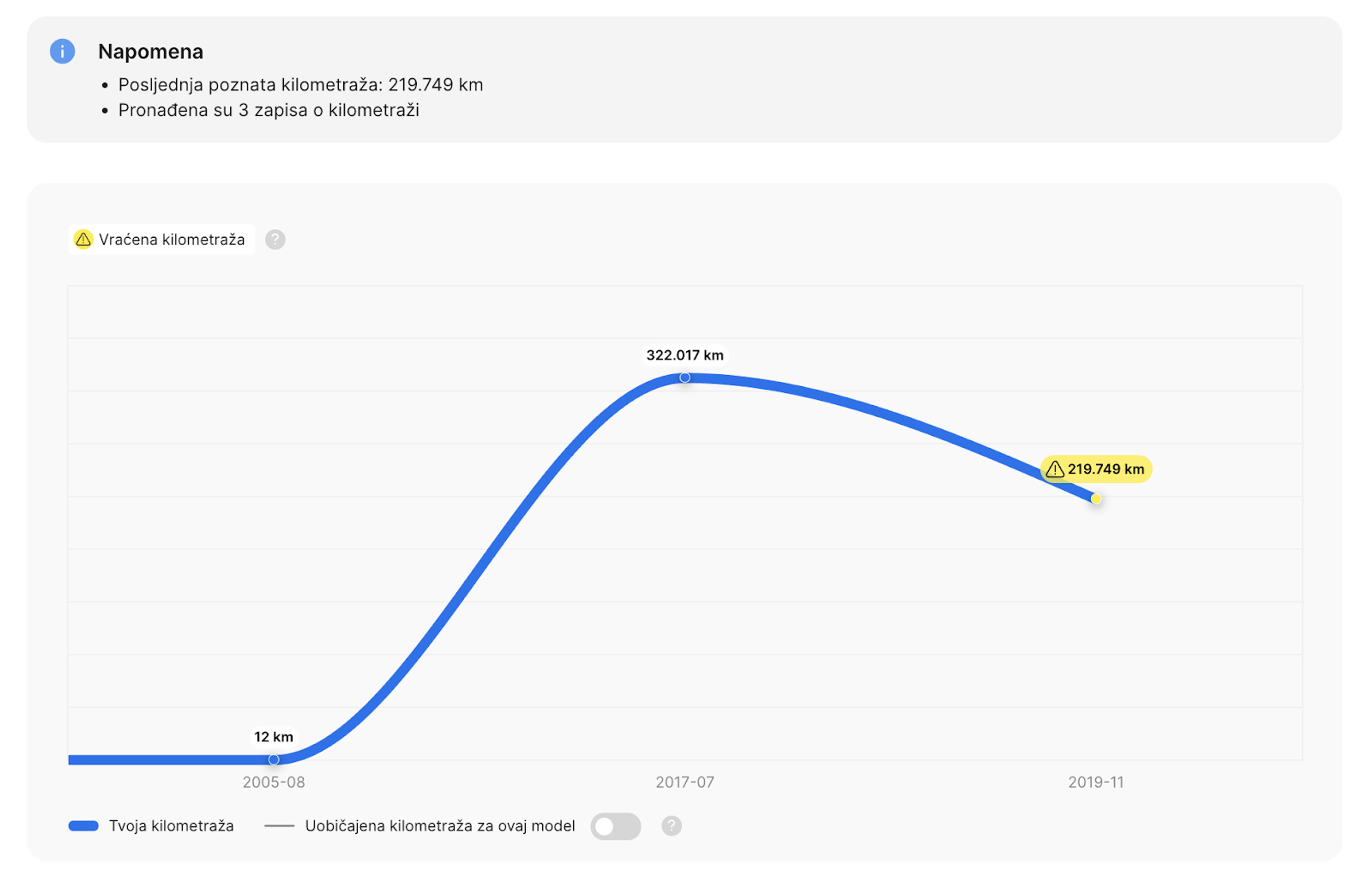Screen dimensions: 1372x880
Task: Click the 12 km value label
Action: (274, 737)
